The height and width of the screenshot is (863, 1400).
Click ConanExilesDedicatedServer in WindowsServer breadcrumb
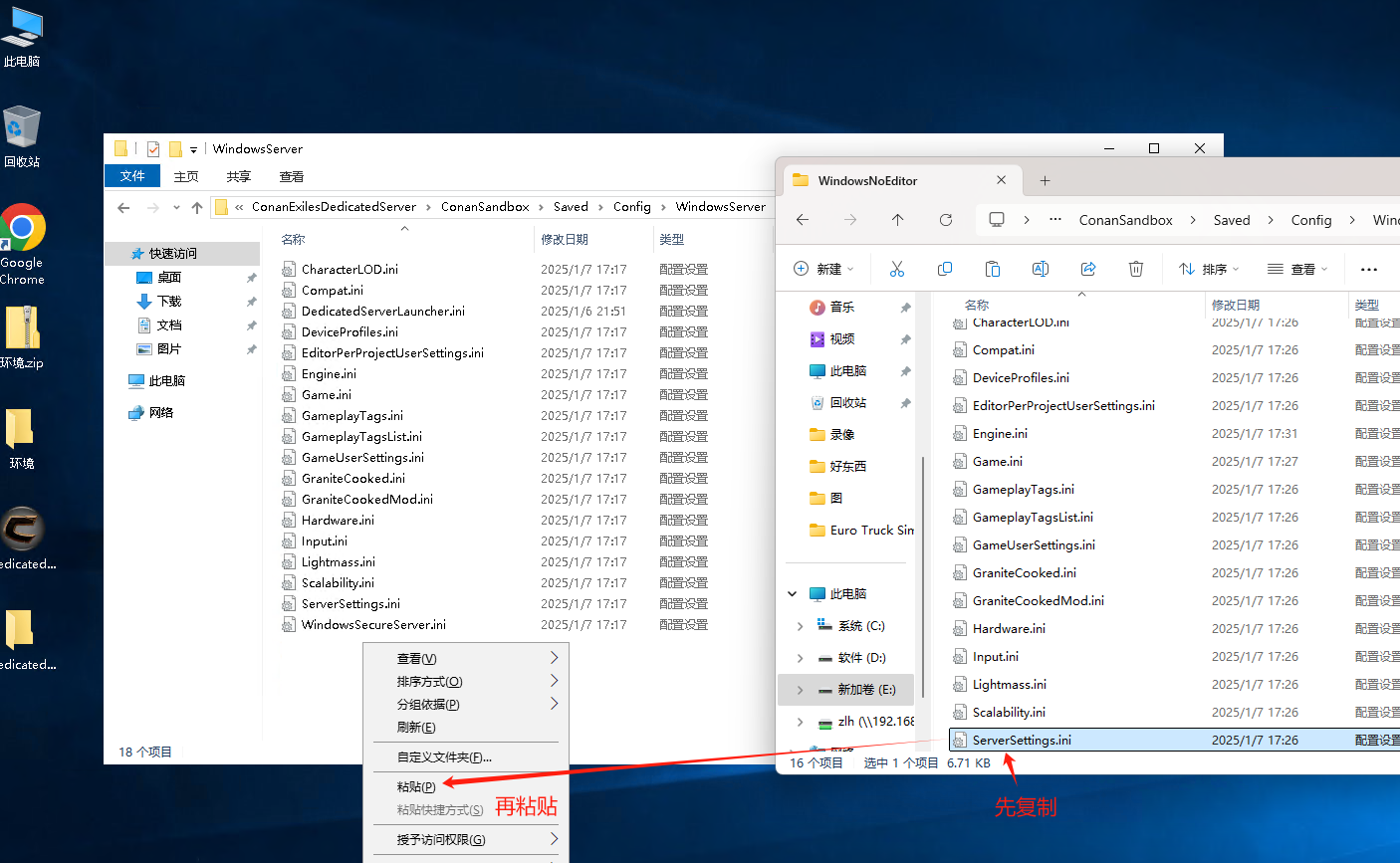[334, 207]
